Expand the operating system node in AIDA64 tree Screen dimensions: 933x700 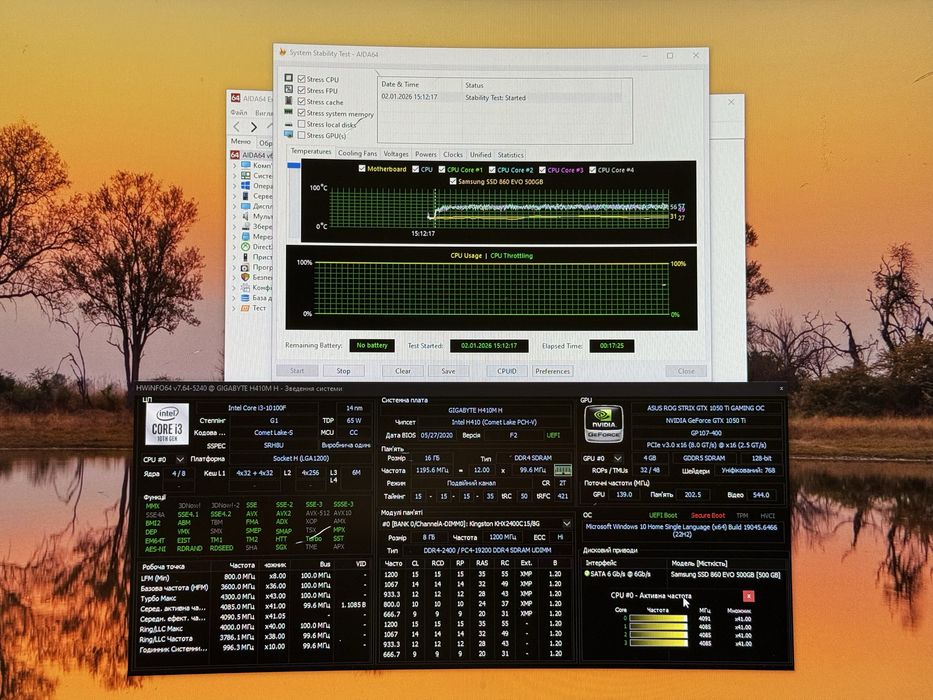234,185
